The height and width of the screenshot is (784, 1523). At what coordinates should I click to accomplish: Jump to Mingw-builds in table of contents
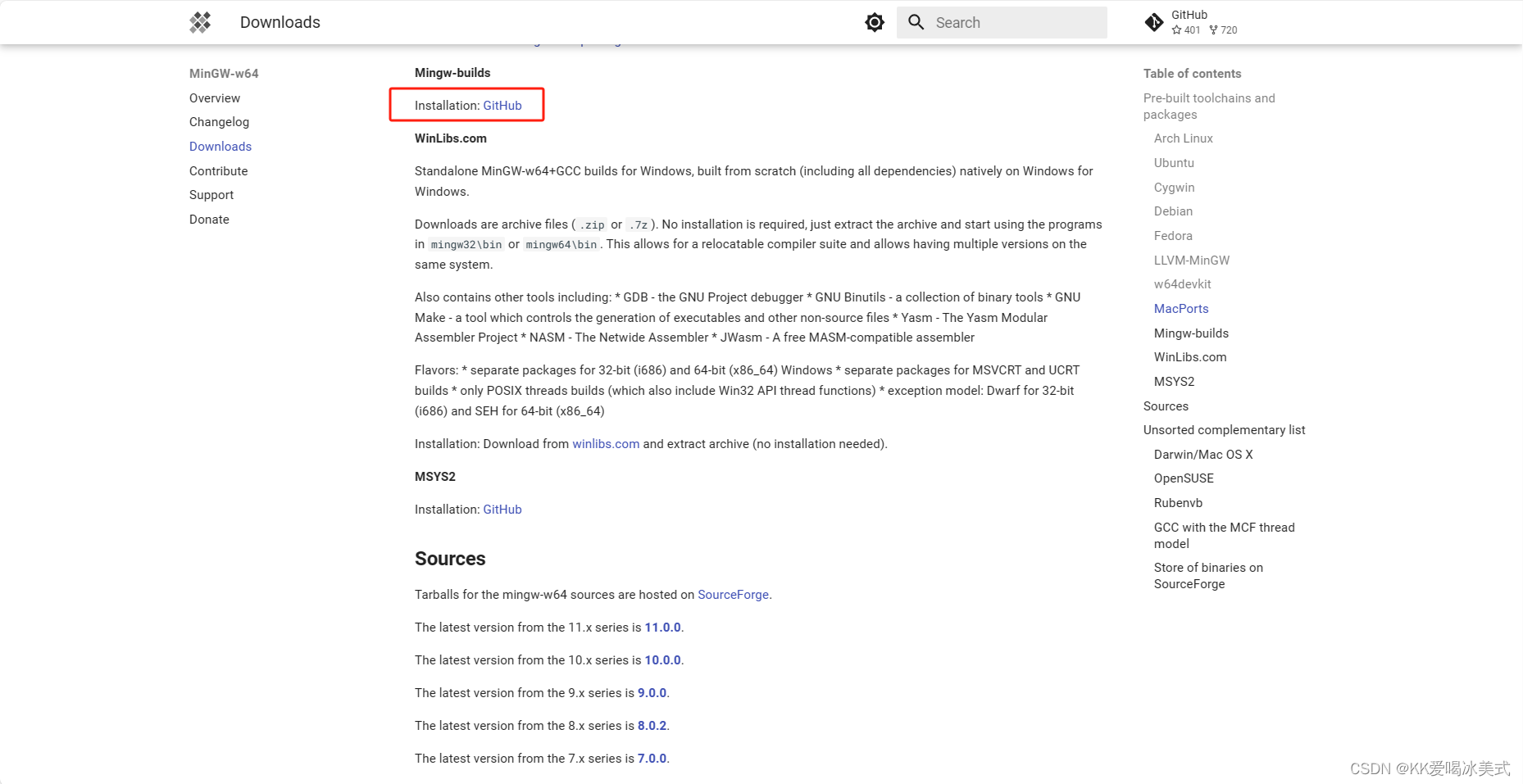1191,333
